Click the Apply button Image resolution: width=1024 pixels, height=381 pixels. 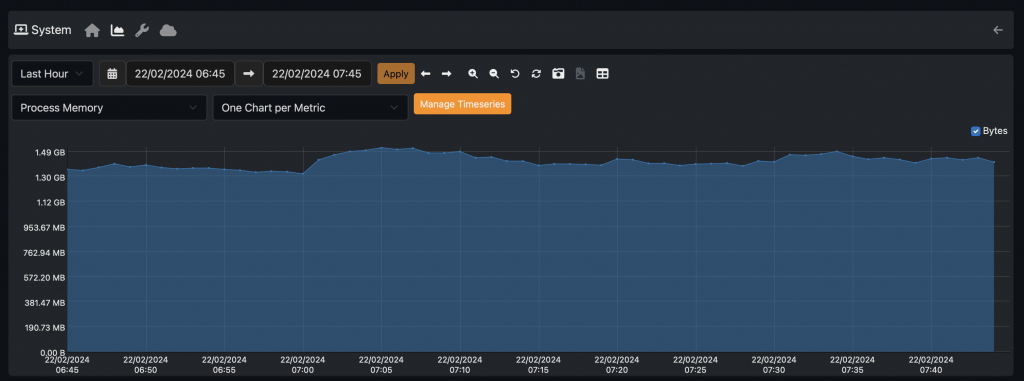(396, 74)
